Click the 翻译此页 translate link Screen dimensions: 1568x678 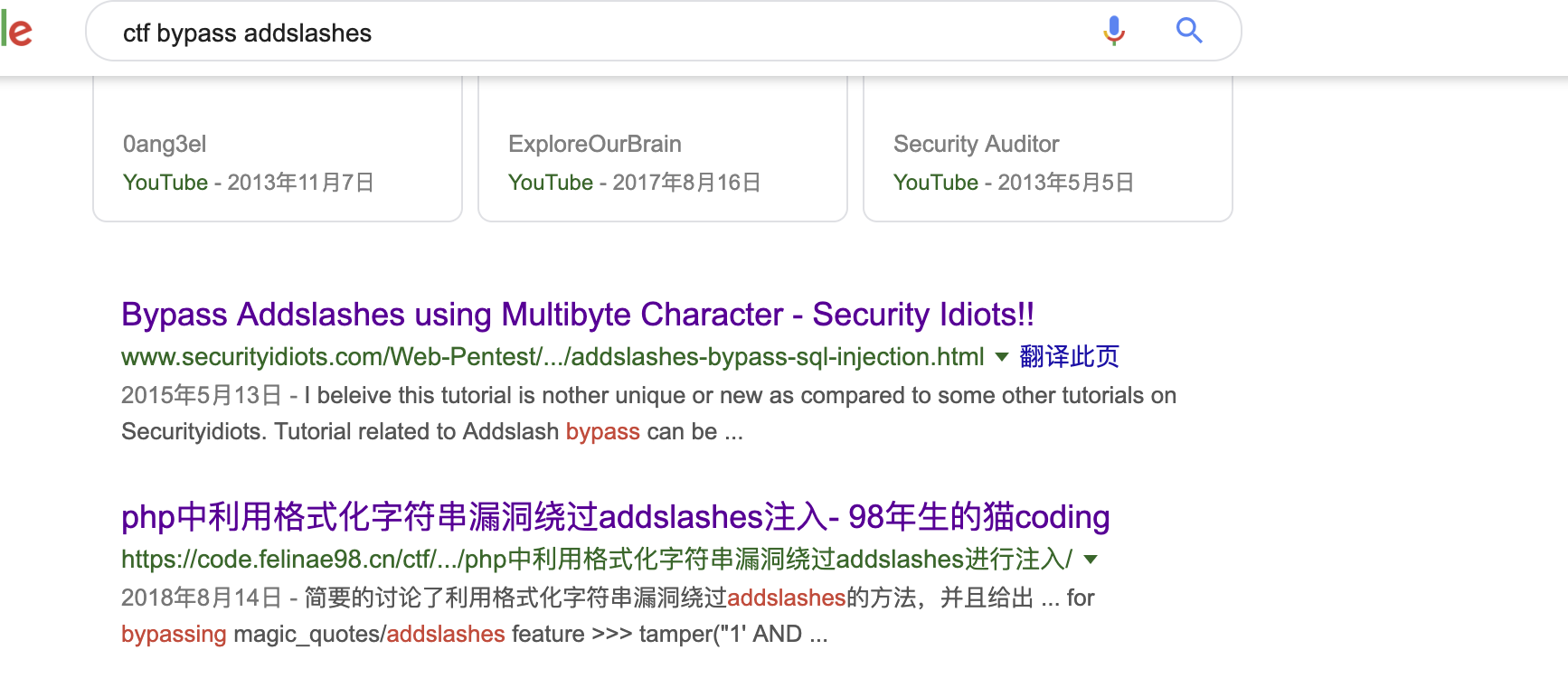1069,357
